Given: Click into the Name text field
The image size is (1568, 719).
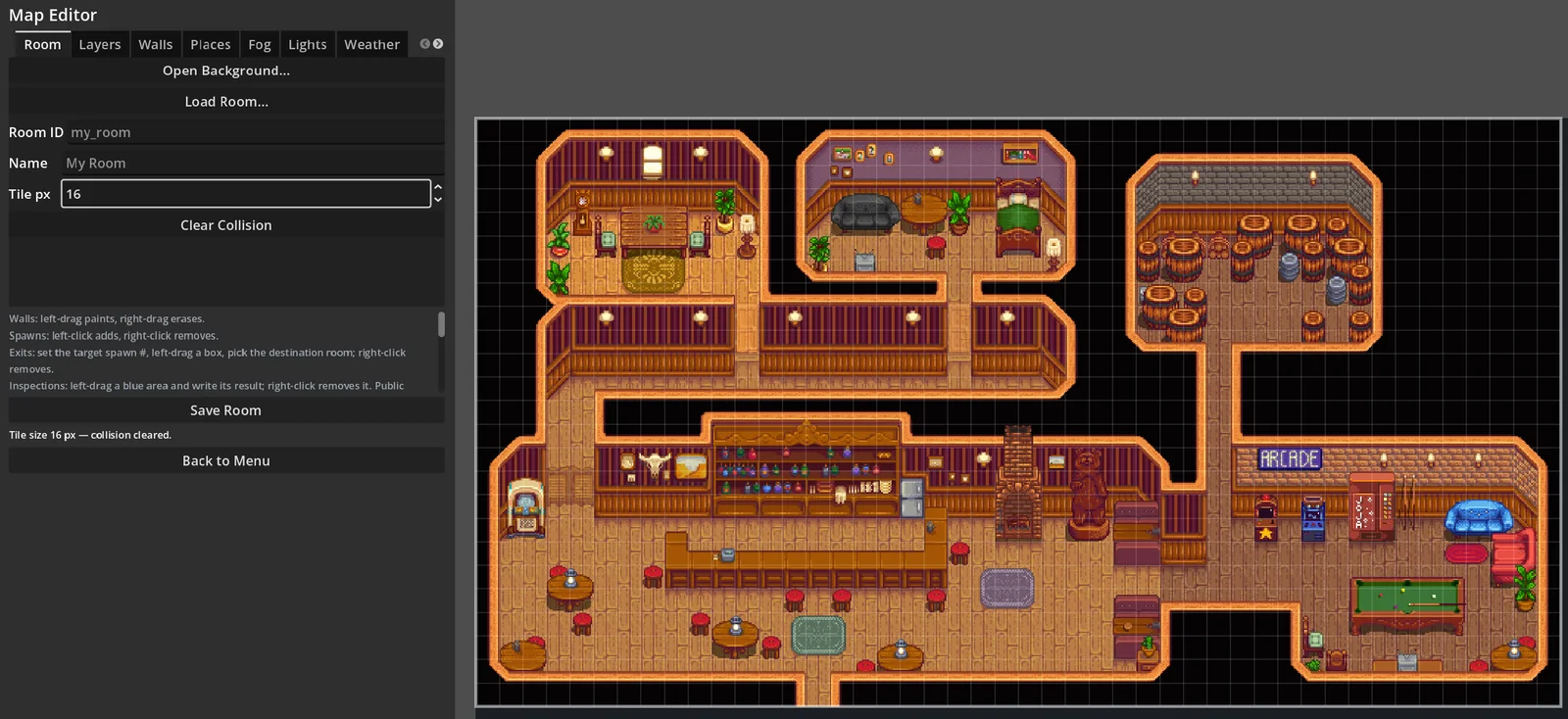Looking at the screenshot, I should point(253,163).
